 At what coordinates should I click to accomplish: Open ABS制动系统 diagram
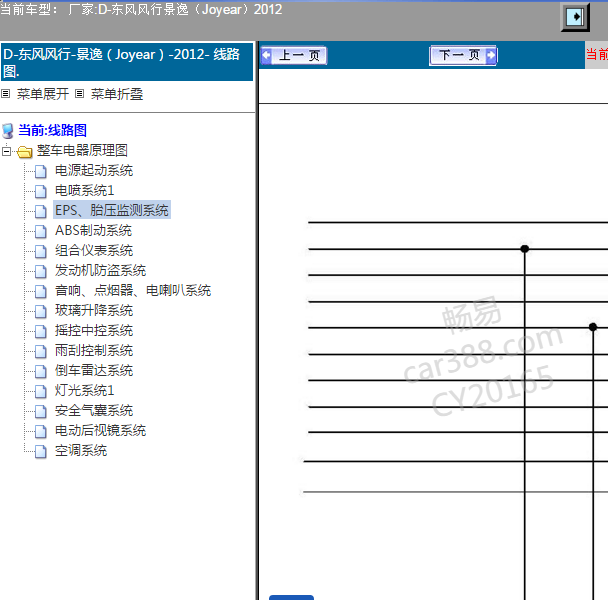(x=93, y=230)
